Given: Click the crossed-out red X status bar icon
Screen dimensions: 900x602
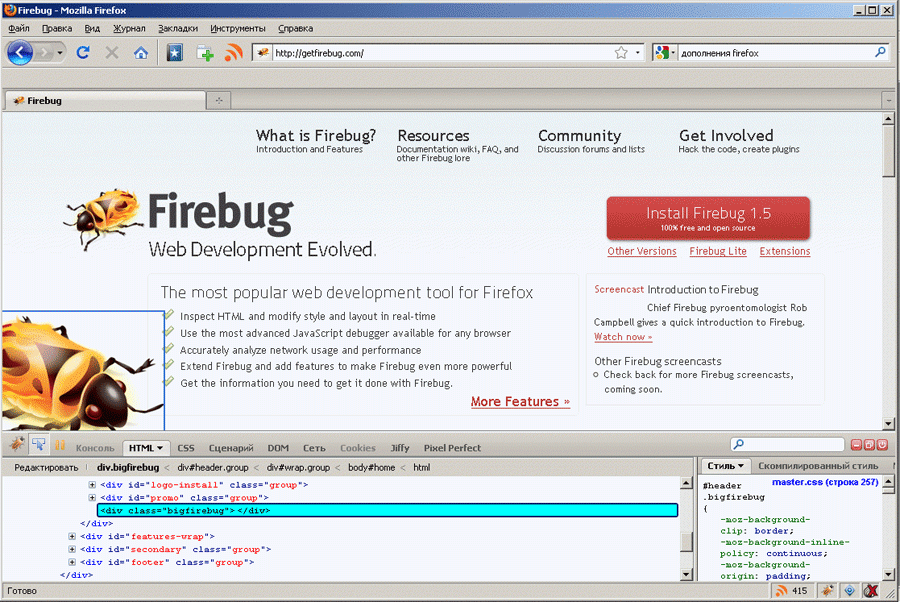Looking at the screenshot, I should (871, 591).
